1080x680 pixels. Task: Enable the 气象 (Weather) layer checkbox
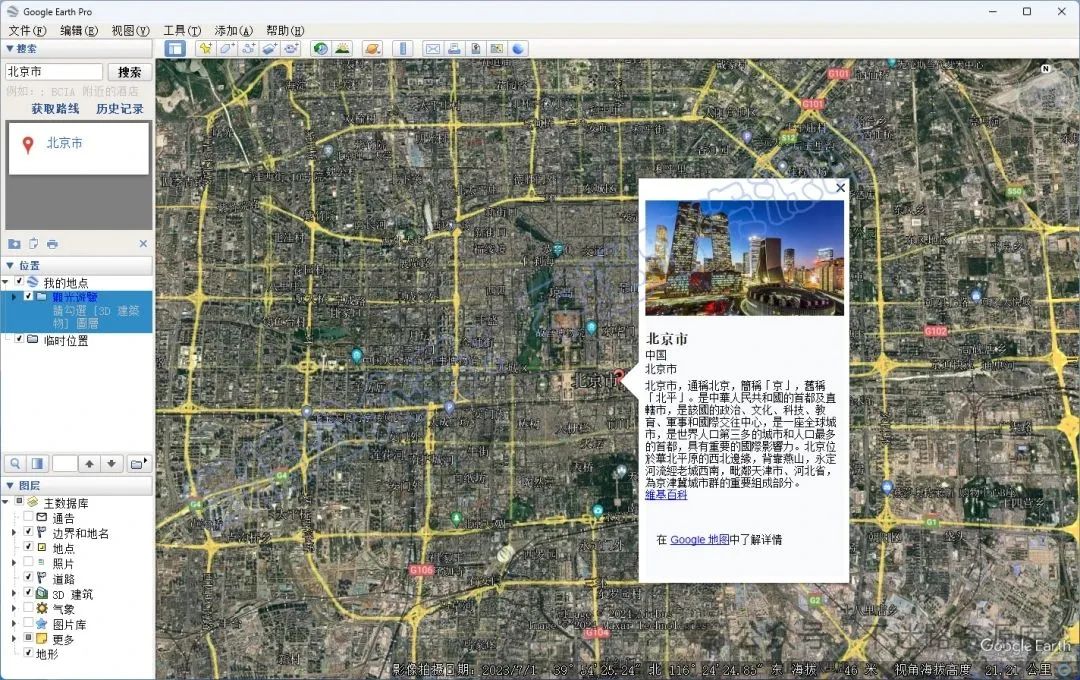coord(28,608)
